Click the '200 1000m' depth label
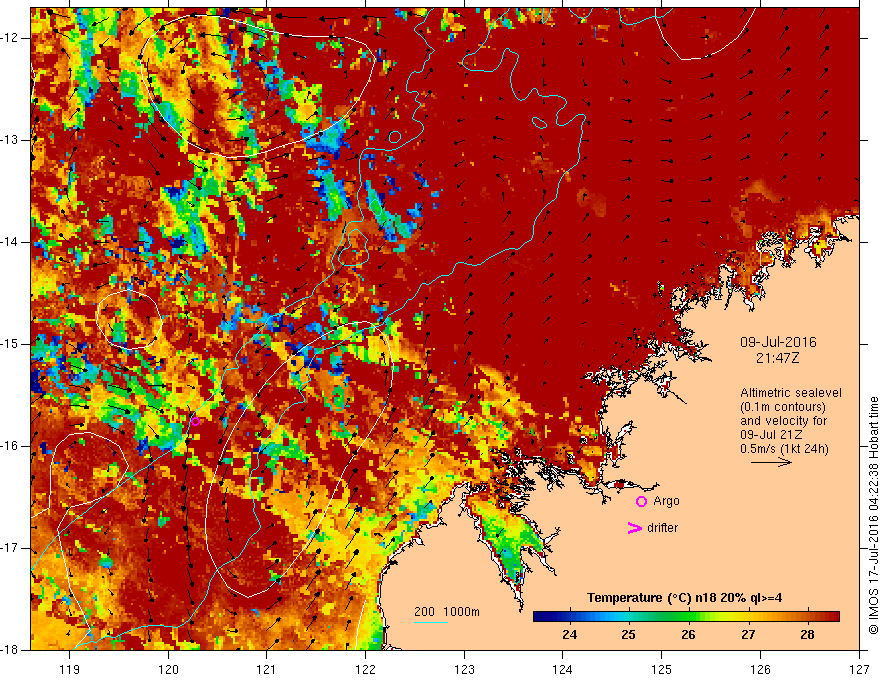880x680 pixels. tap(447, 612)
